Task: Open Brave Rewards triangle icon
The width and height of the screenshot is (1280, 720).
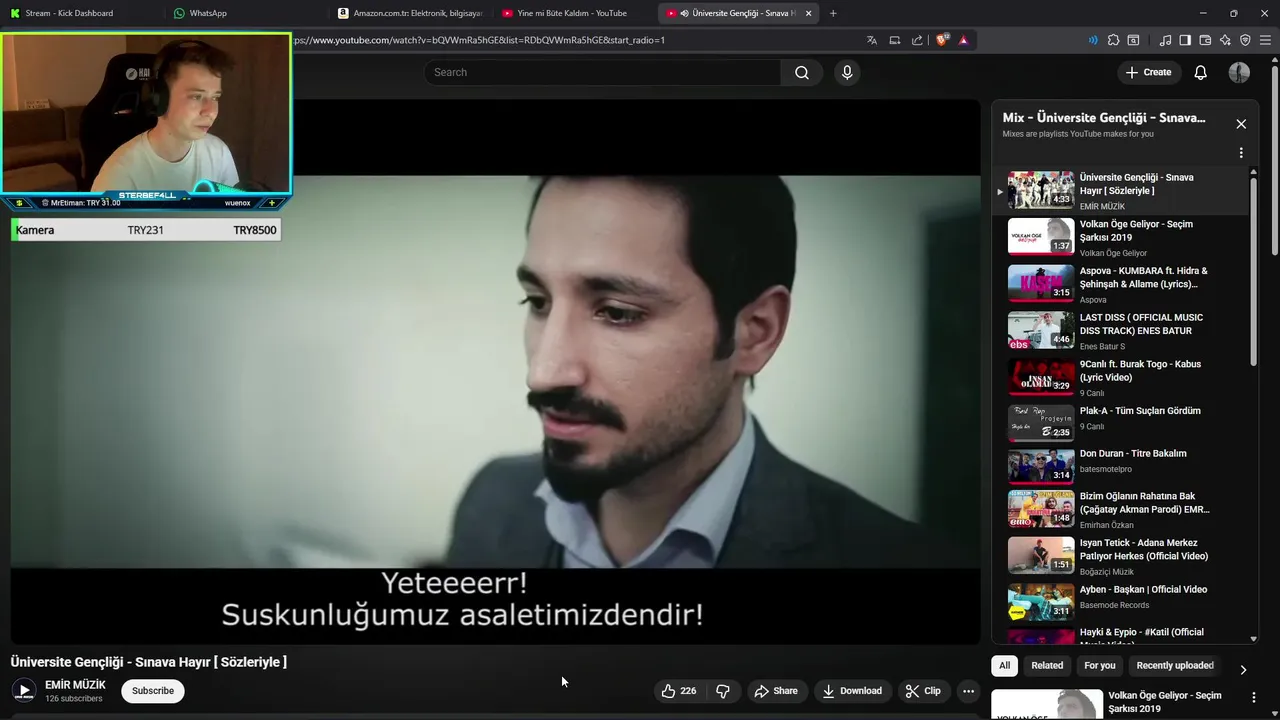Action: [963, 40]
